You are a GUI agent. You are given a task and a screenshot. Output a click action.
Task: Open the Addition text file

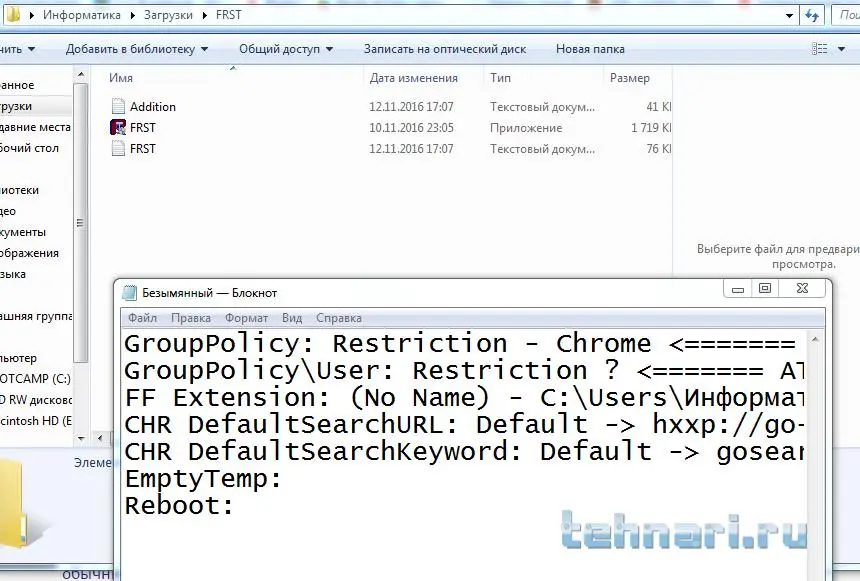pos(152,106)
